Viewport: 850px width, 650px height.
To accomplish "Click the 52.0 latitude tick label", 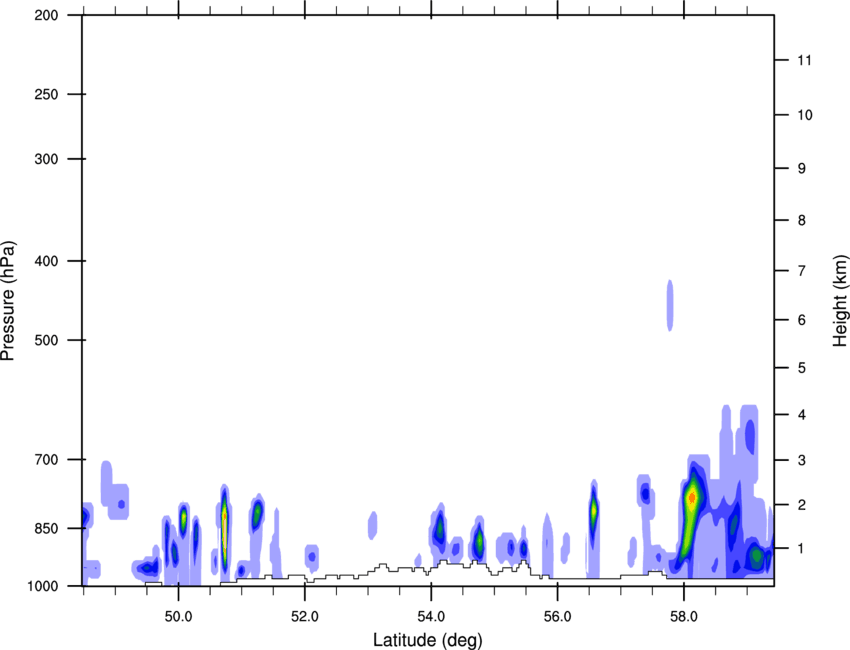I will coord(305,617).
